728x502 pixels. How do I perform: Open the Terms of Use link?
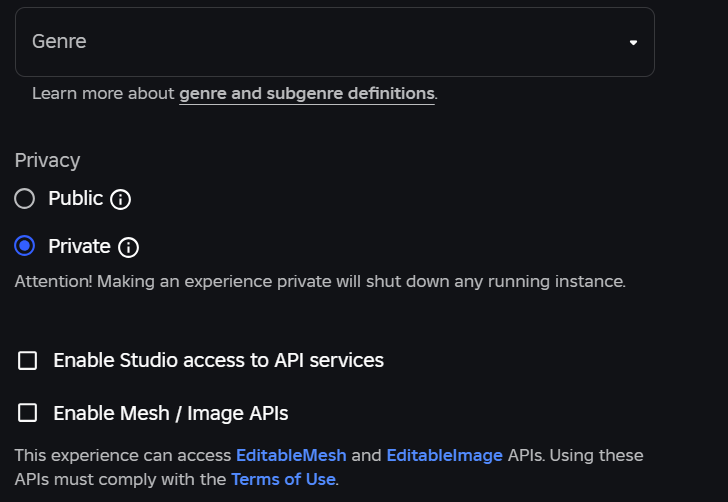click(283, 479)
